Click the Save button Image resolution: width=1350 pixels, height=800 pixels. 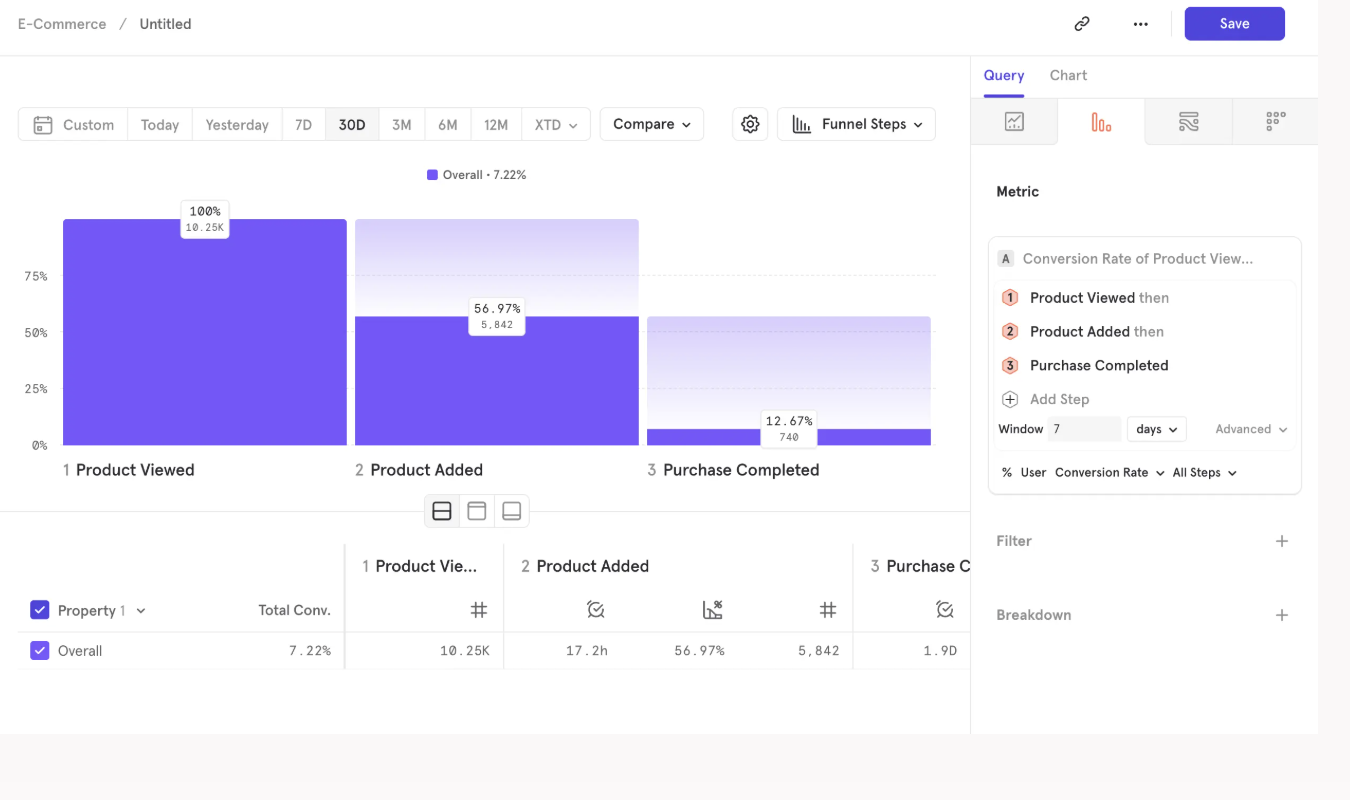coord(1234,23)
